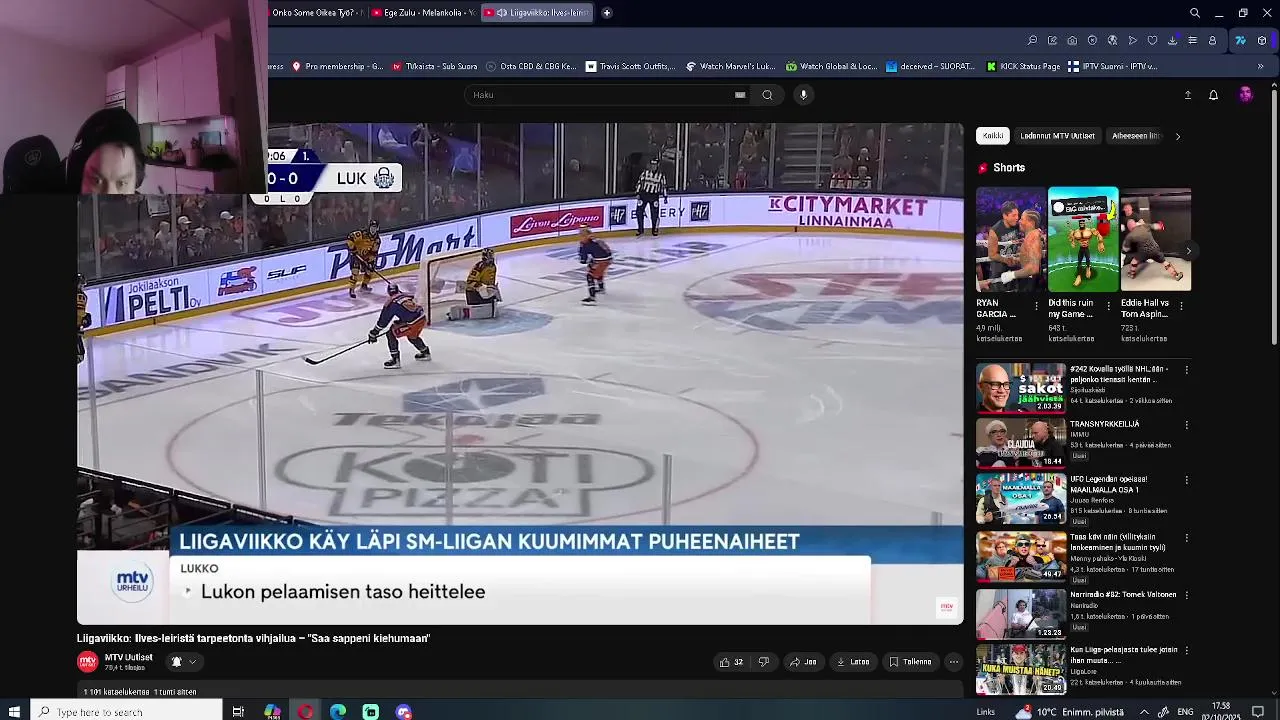The height and width of the screenshot is (720, 1280).
Task: Expand hidden bookmarks with the double chevron
Action: pos(1260,67)
